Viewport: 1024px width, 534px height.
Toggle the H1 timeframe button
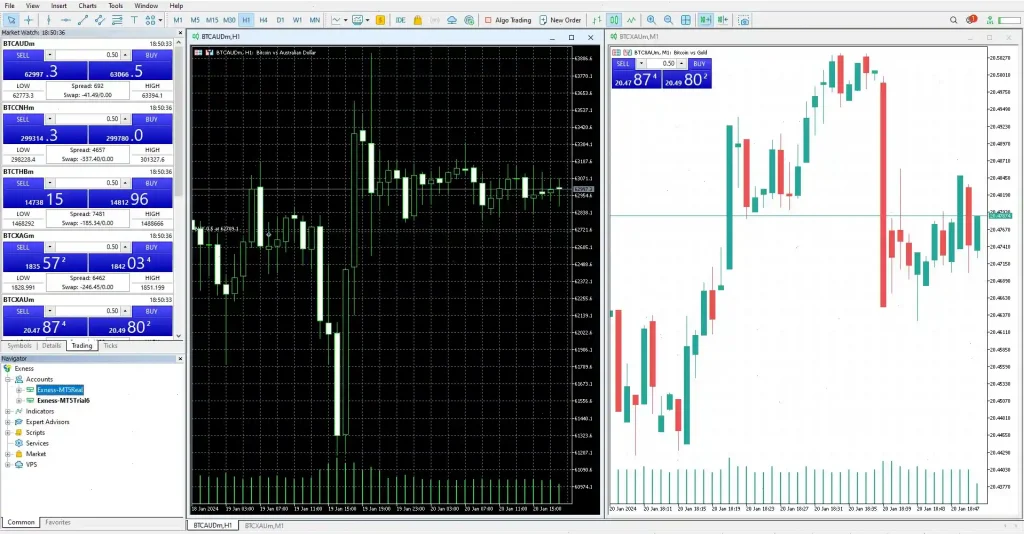[x=246, y=20]
